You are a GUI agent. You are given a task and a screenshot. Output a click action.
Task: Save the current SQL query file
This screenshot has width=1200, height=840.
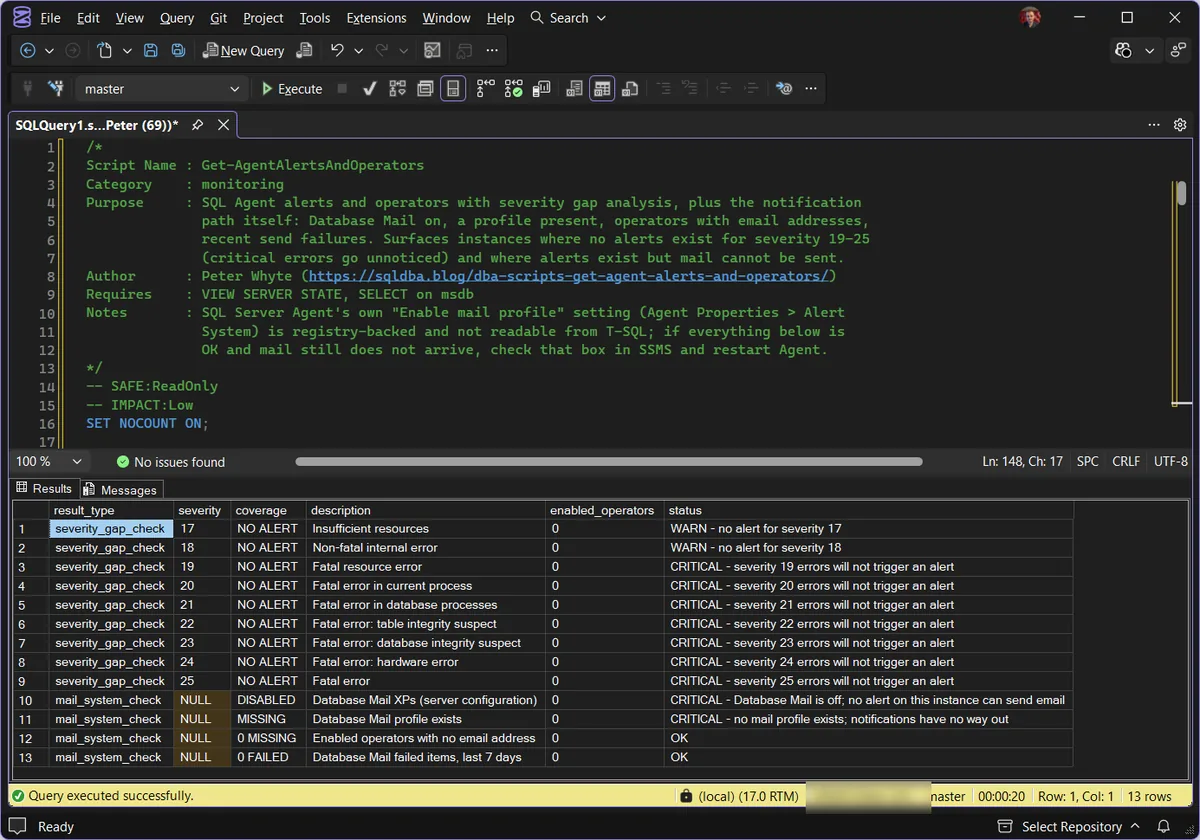point(150,50)
